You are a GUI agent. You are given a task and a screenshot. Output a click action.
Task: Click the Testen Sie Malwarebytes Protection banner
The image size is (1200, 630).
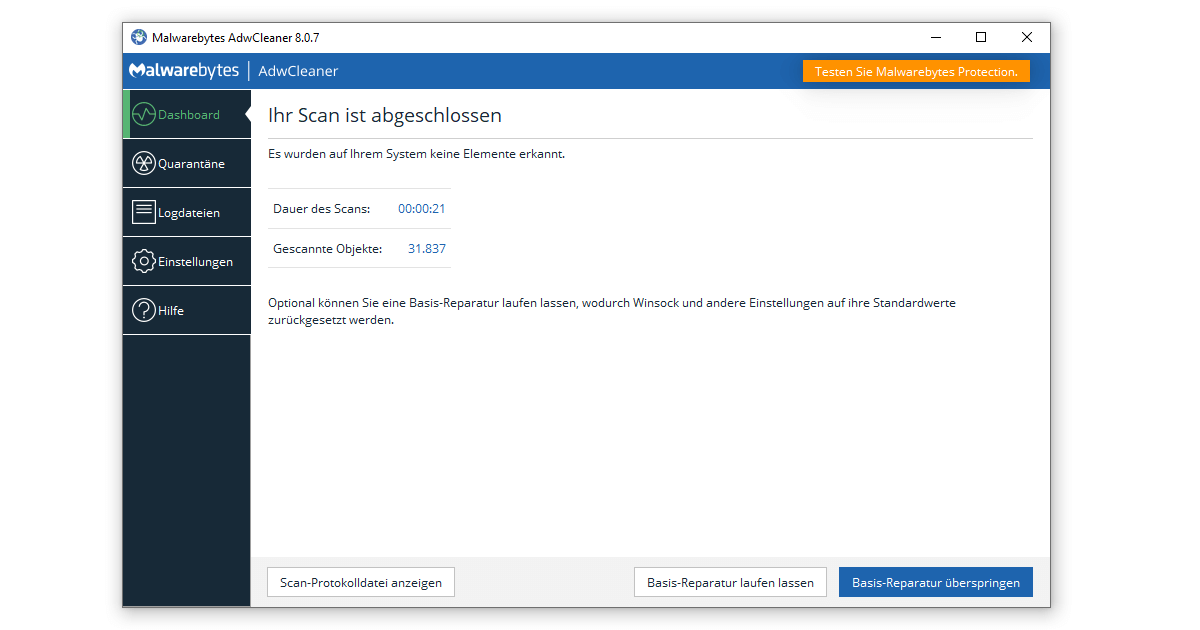[x=915, y=70]
